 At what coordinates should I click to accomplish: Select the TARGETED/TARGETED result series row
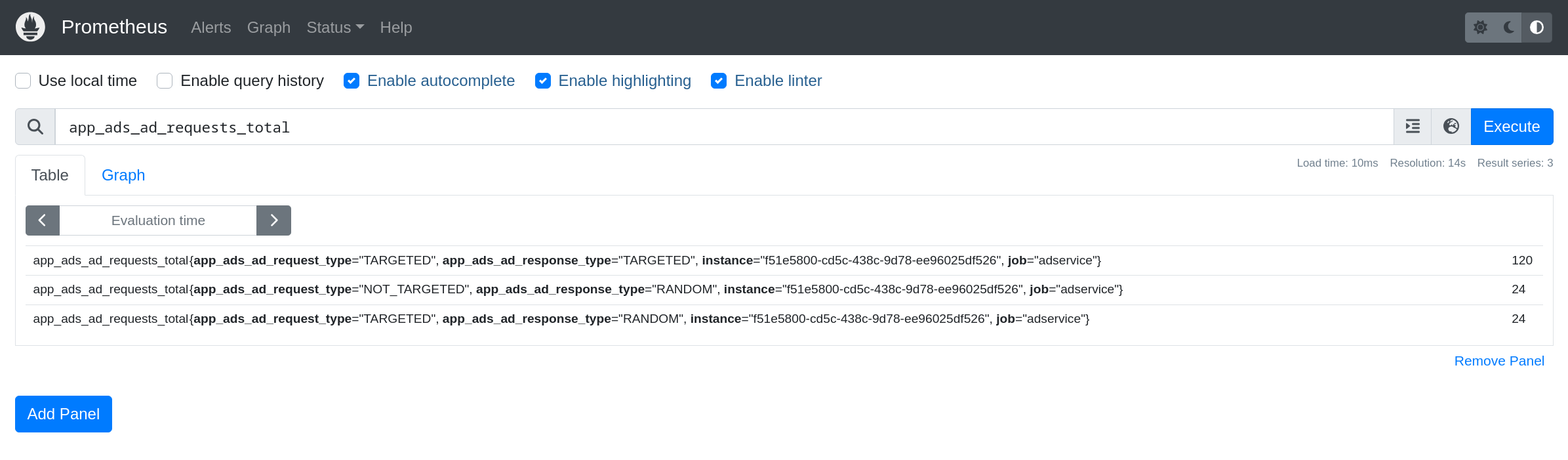click(784, 261)
